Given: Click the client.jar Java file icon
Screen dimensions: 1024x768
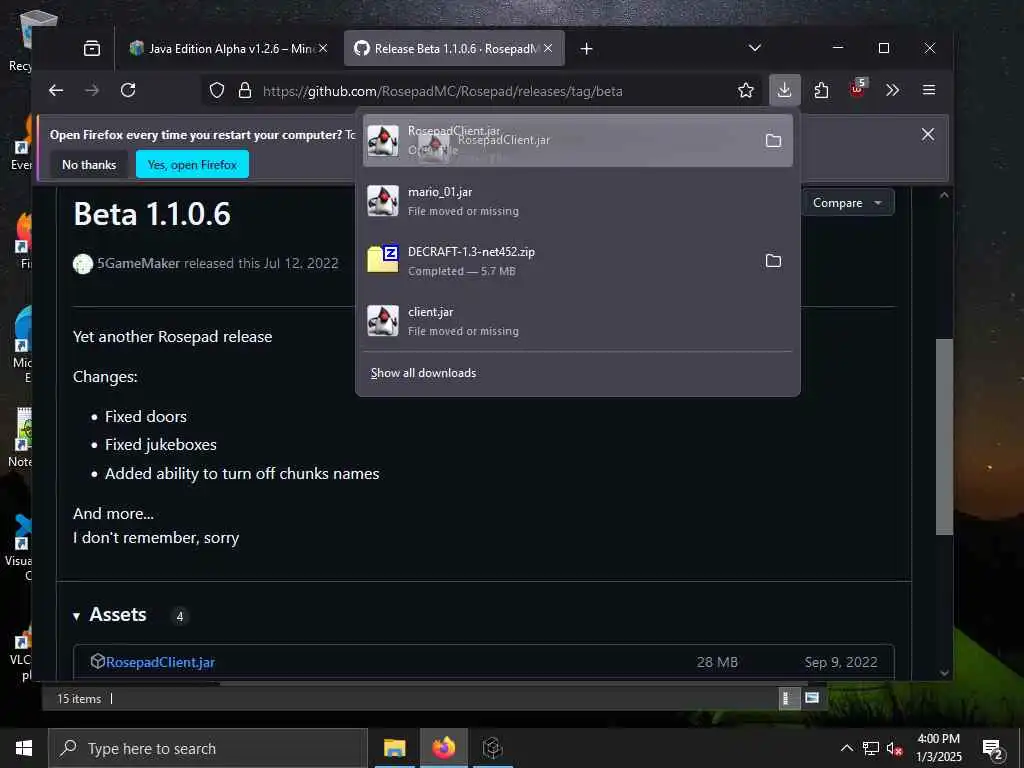Looking at the screenshot, I should 383,321.
